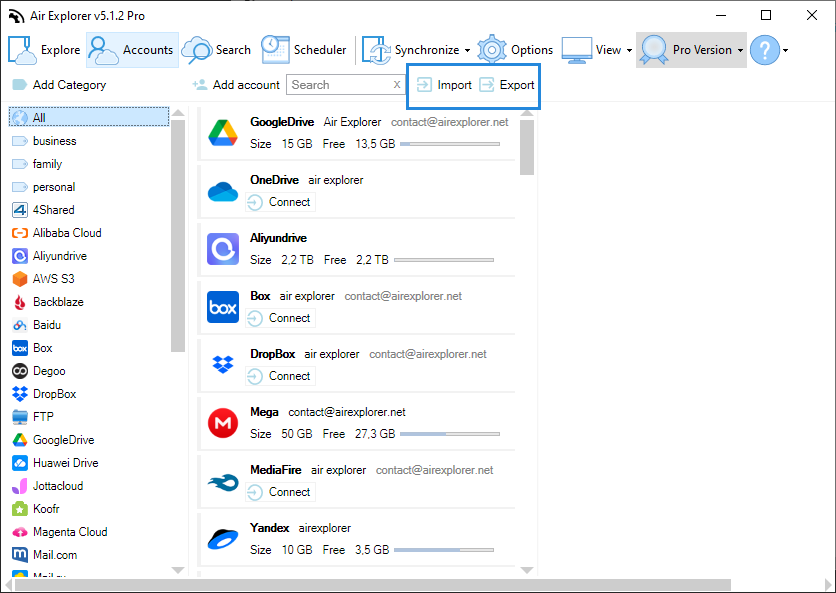Screen dimensions: 836x593
Task: Click the accounts list scrollbar thumb
Action: tap(527, 147)
